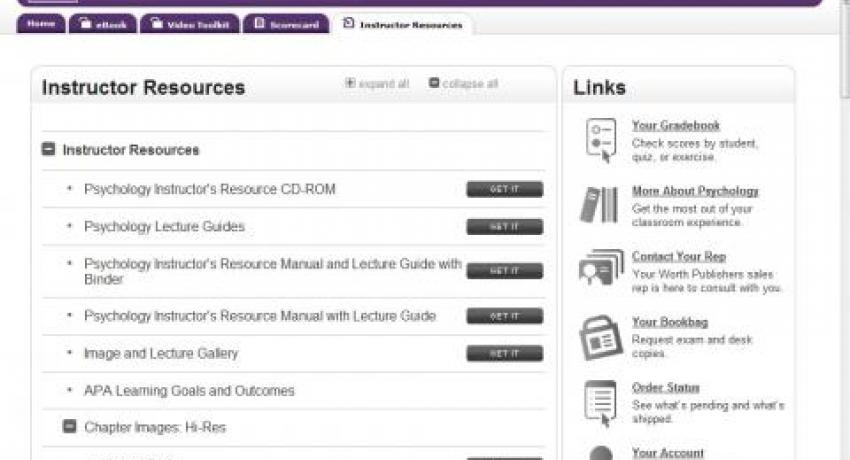This screenshot has width=850, height=460.
Task: Open APA Learning Goals and Outcomes
Action: coord(189,391)
